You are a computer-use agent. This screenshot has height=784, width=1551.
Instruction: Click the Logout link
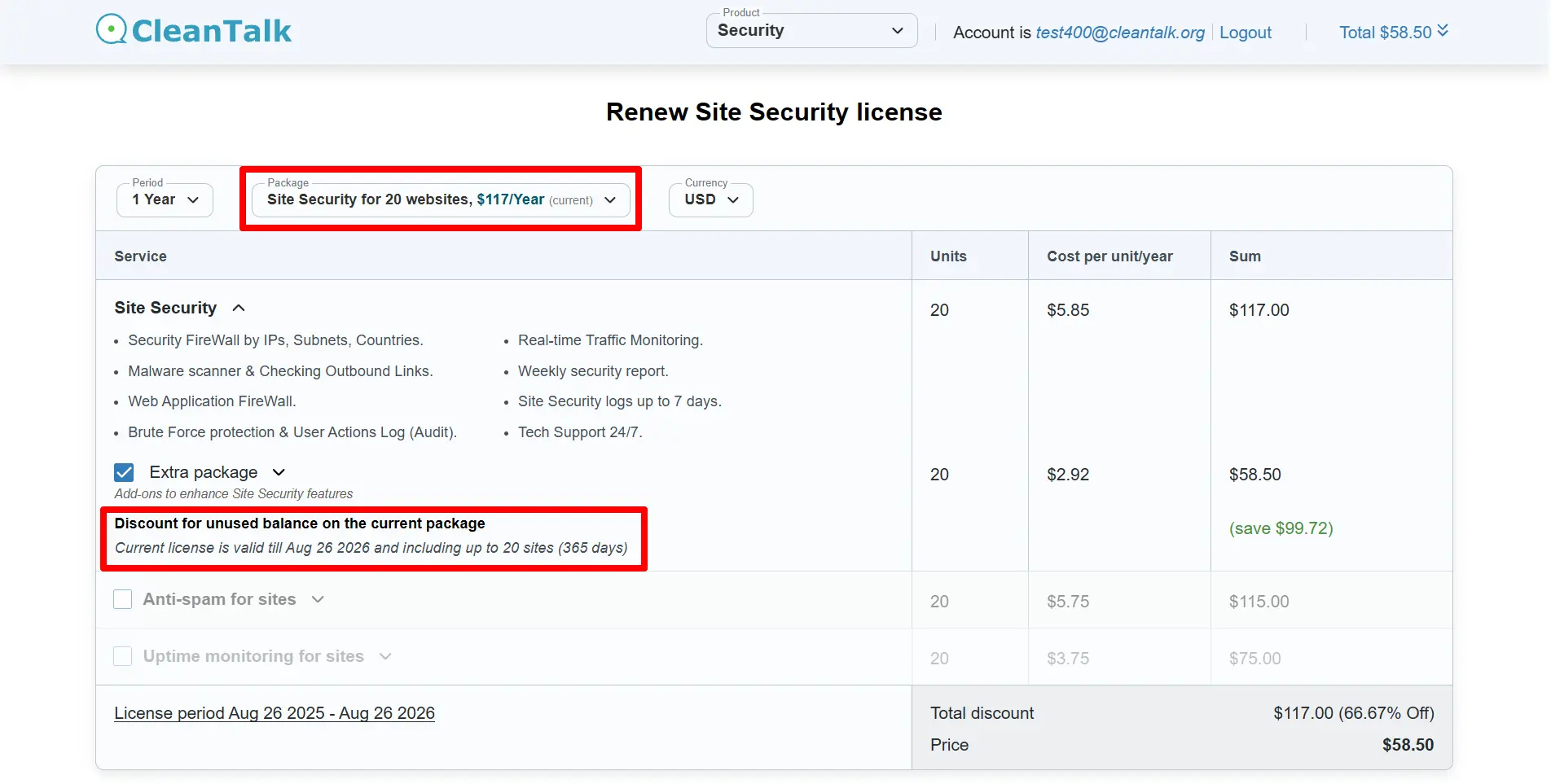[x=1245, y=33]
